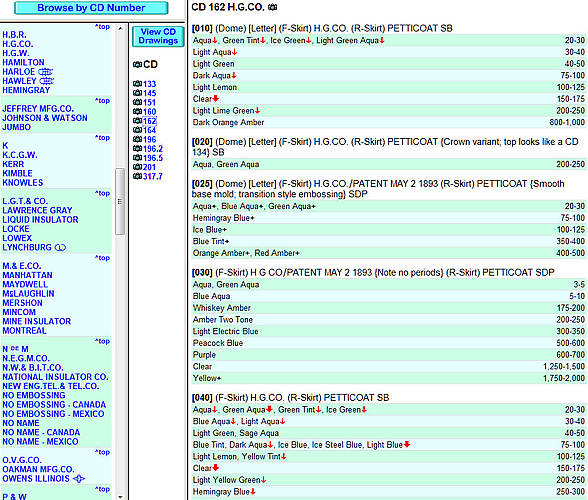The width and height of the screenshot is (588, 500).
Task: Click HAWLEY embossing logo icon
Action: pos(46,81)
